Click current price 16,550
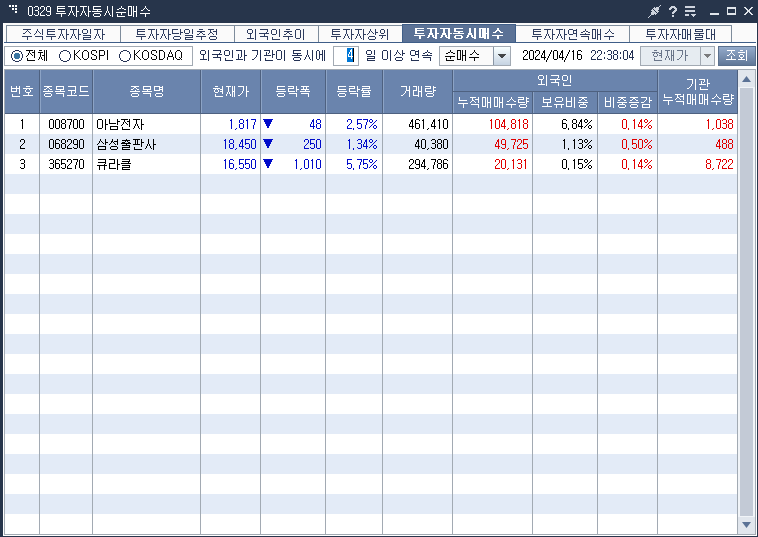This screenshot has width=758, height=537. click(x=240, y=164)
